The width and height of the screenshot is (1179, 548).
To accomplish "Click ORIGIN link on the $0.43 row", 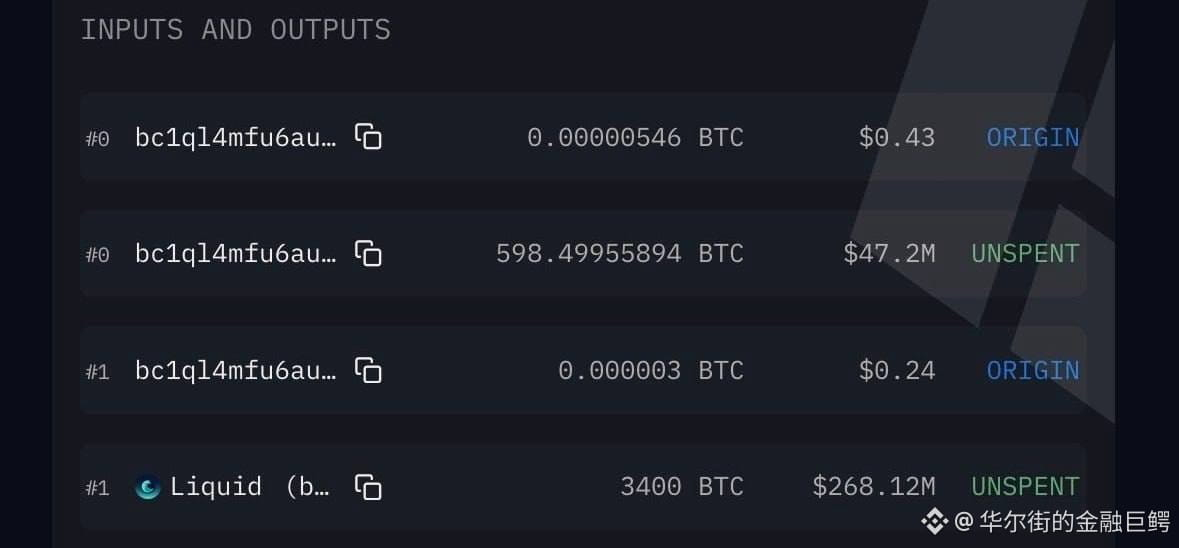I will [1033, 138].
